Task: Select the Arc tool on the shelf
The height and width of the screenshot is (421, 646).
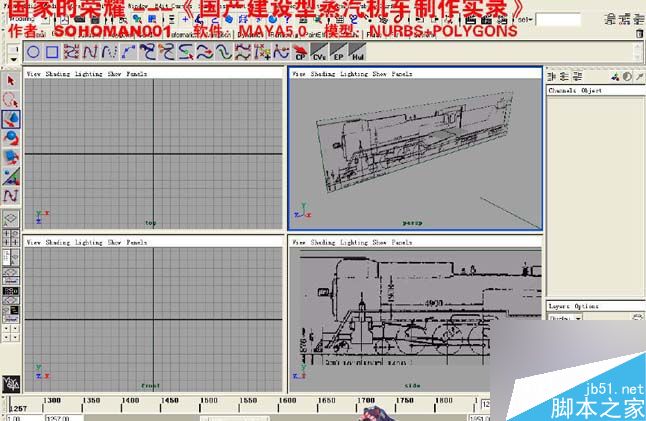Action: (x=128, y=52)
